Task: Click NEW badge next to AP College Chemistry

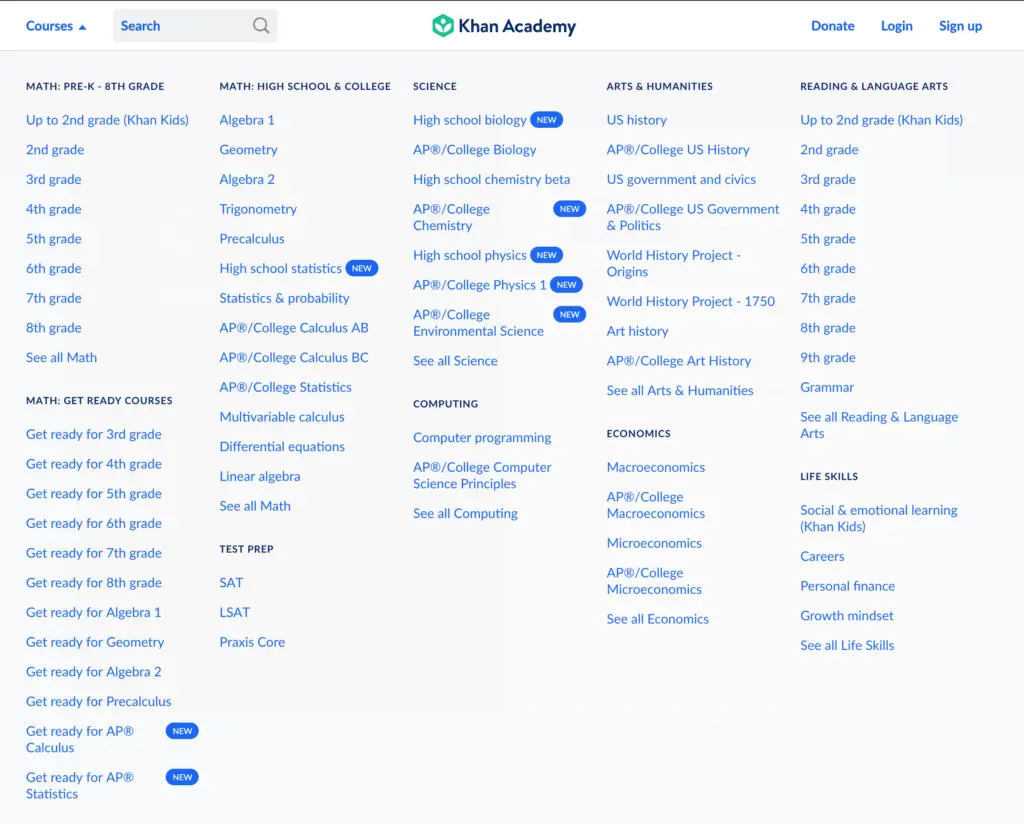Action: point(569,209)
